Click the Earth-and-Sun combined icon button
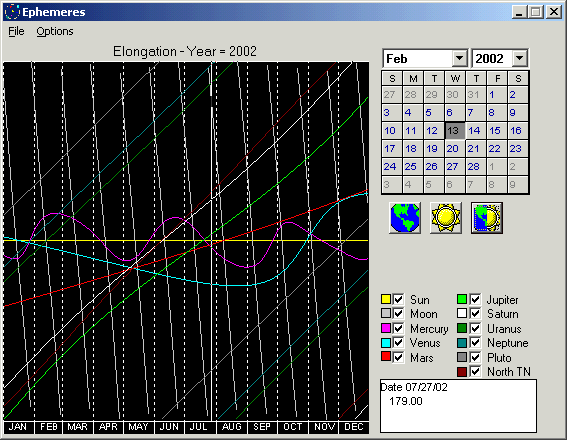Screen dimensions: 567x440 (487, 218)
